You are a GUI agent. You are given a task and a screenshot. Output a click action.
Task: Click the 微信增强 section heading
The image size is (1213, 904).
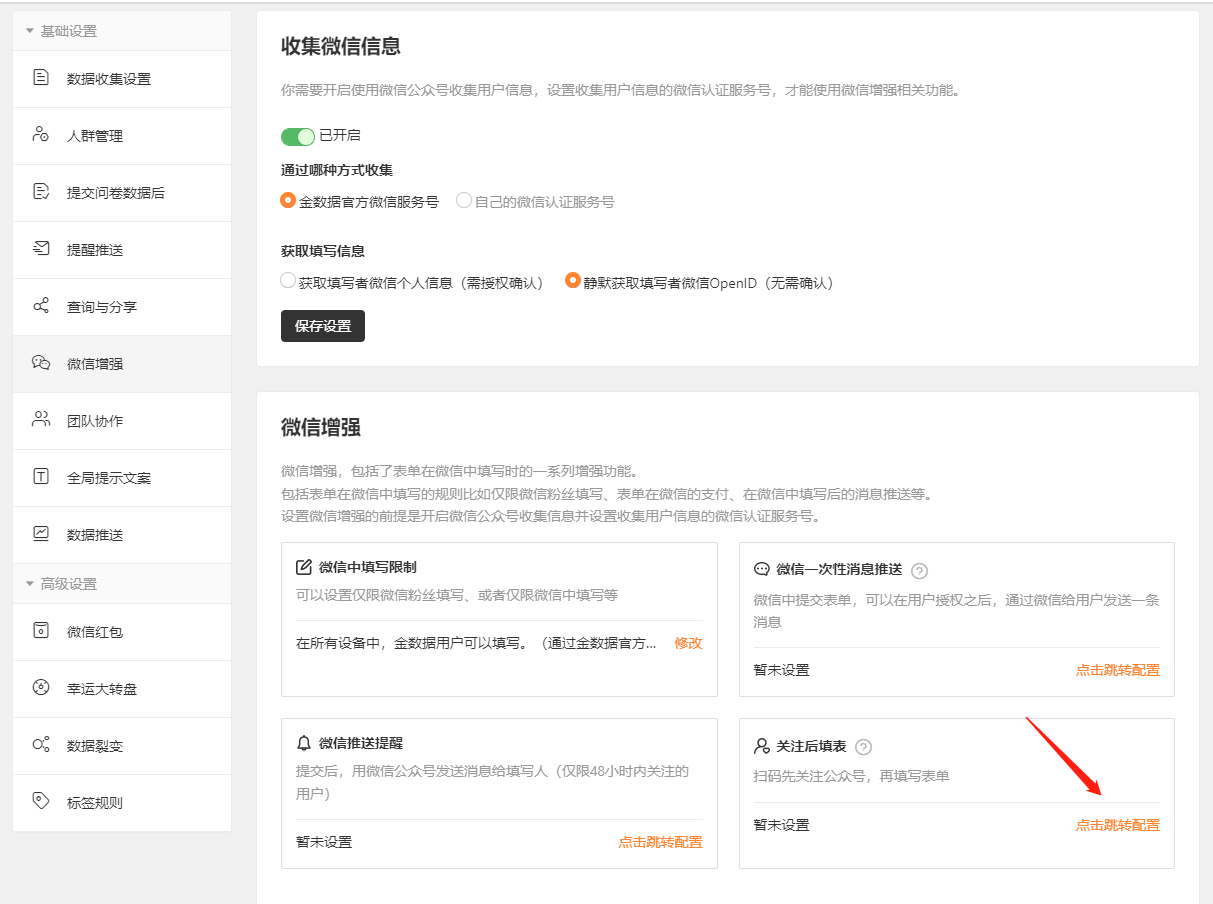(321, 428)
